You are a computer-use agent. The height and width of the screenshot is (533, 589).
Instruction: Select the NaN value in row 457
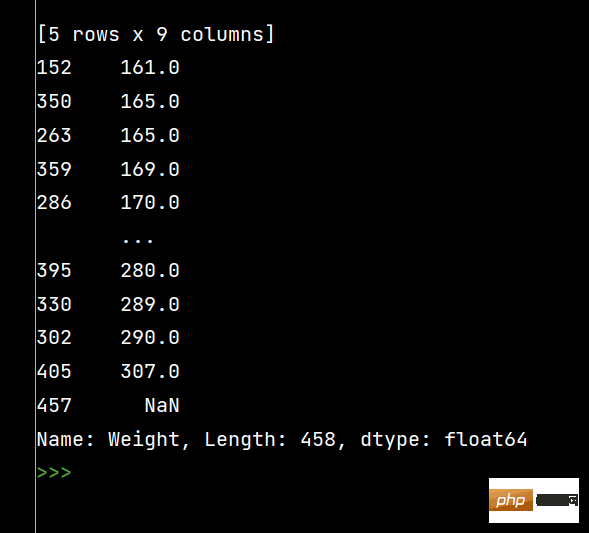pos(162,406)
